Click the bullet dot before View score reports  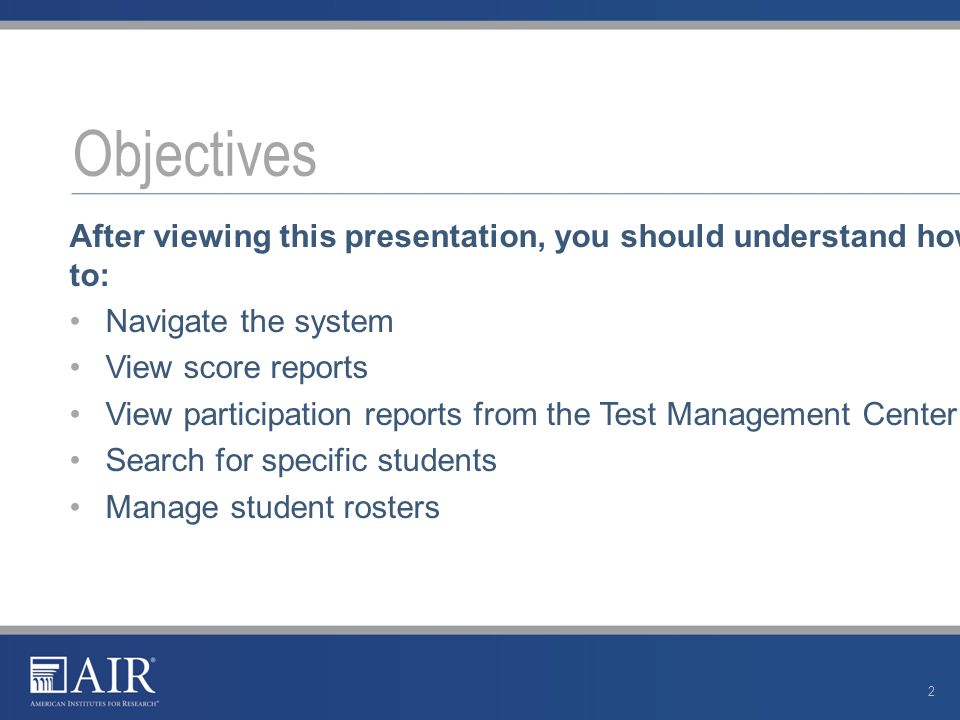[x=75, y=368]
